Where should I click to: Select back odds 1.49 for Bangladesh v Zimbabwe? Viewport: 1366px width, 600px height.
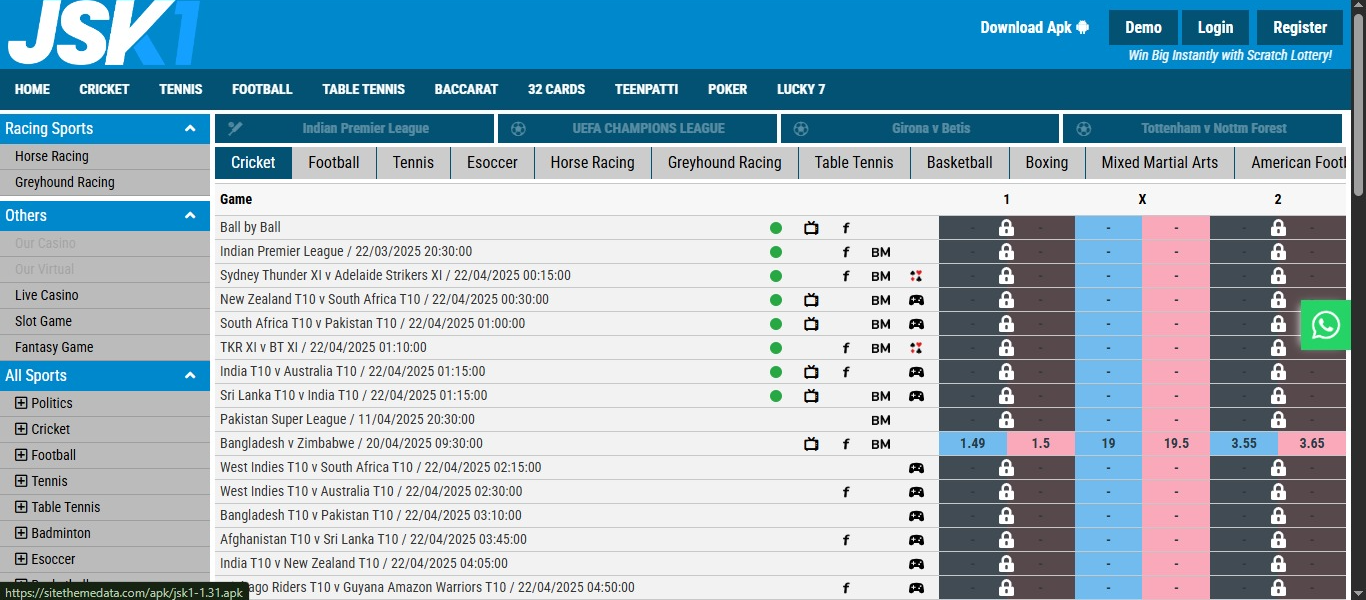click(973, 444)
